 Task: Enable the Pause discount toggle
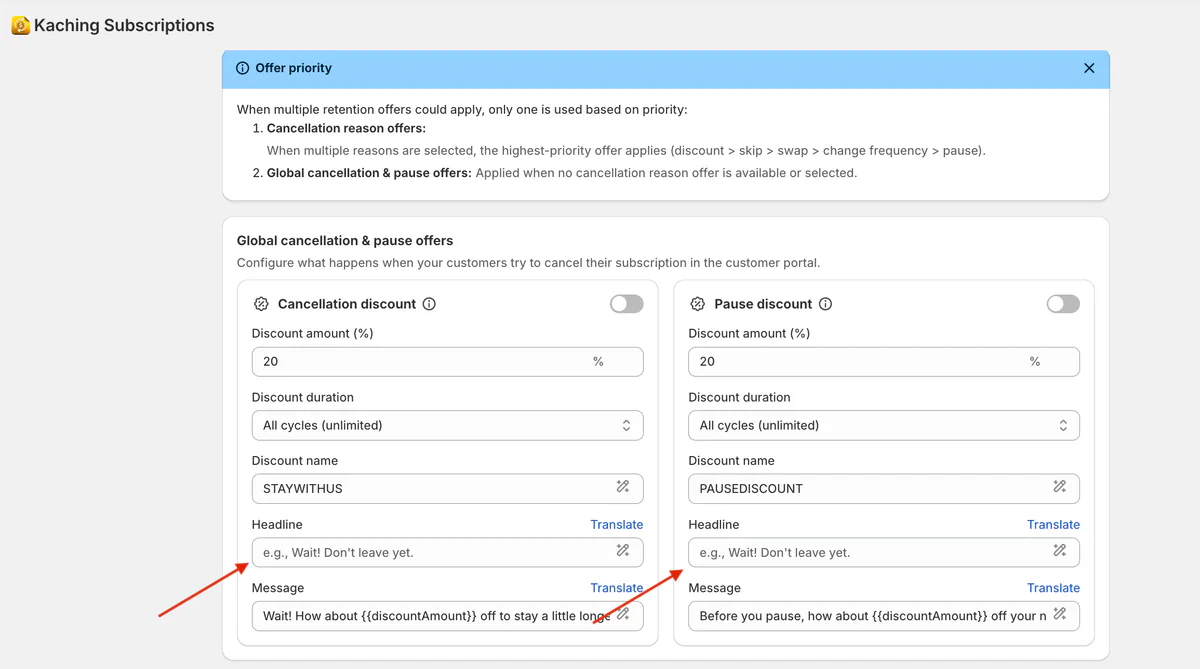pos(1063,304)
